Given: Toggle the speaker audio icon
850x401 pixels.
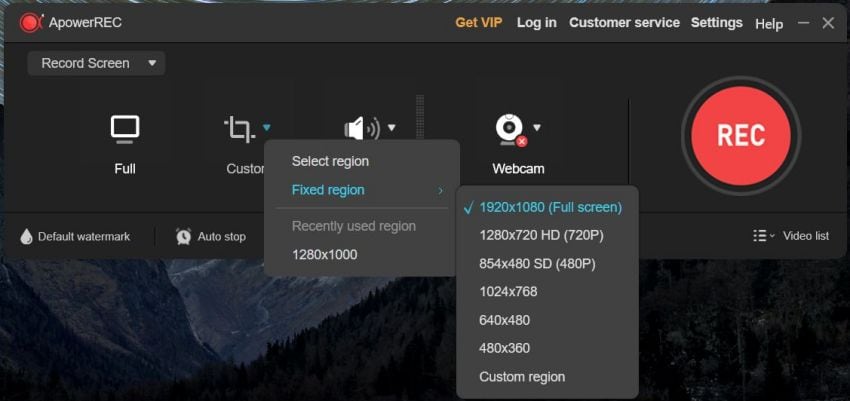Looking at the screenshot, I should tap(362, 129).
